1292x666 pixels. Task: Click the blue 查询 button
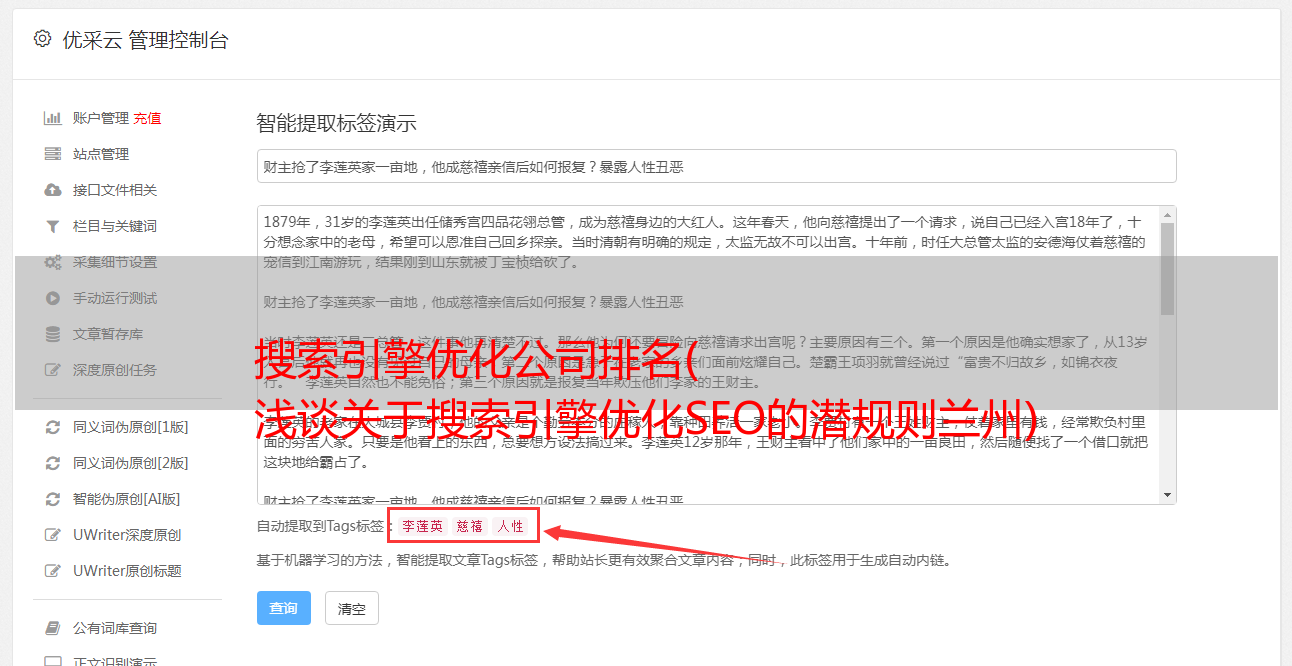click(x=284, y=608)
